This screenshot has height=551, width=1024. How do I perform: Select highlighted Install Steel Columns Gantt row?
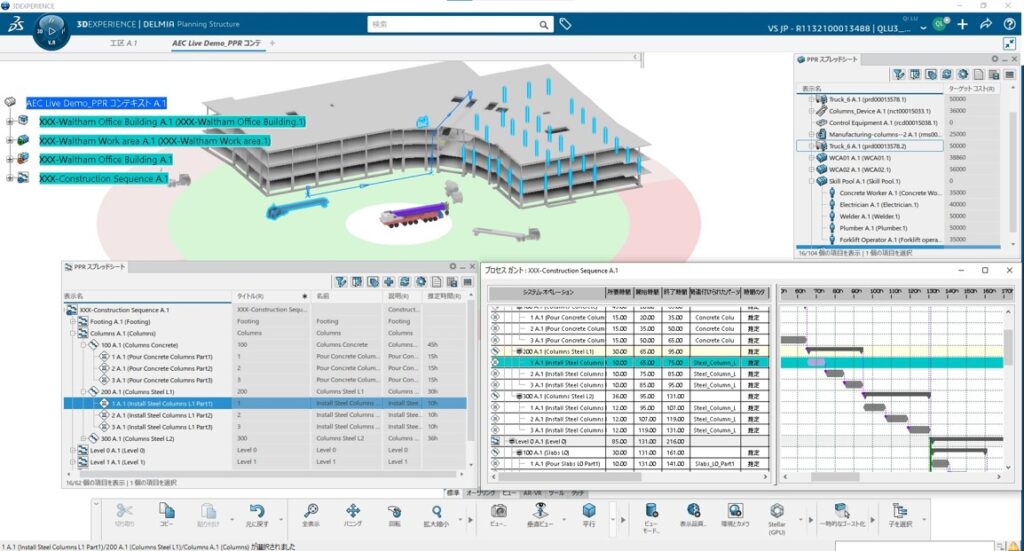[x=629, y=362]
